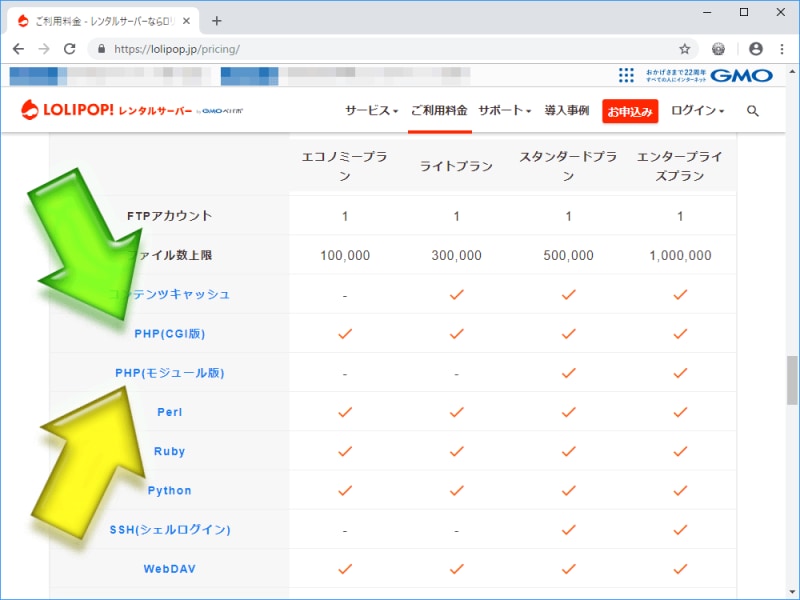
Task: Click the ライトプラン column header
Action: [456, 166]
